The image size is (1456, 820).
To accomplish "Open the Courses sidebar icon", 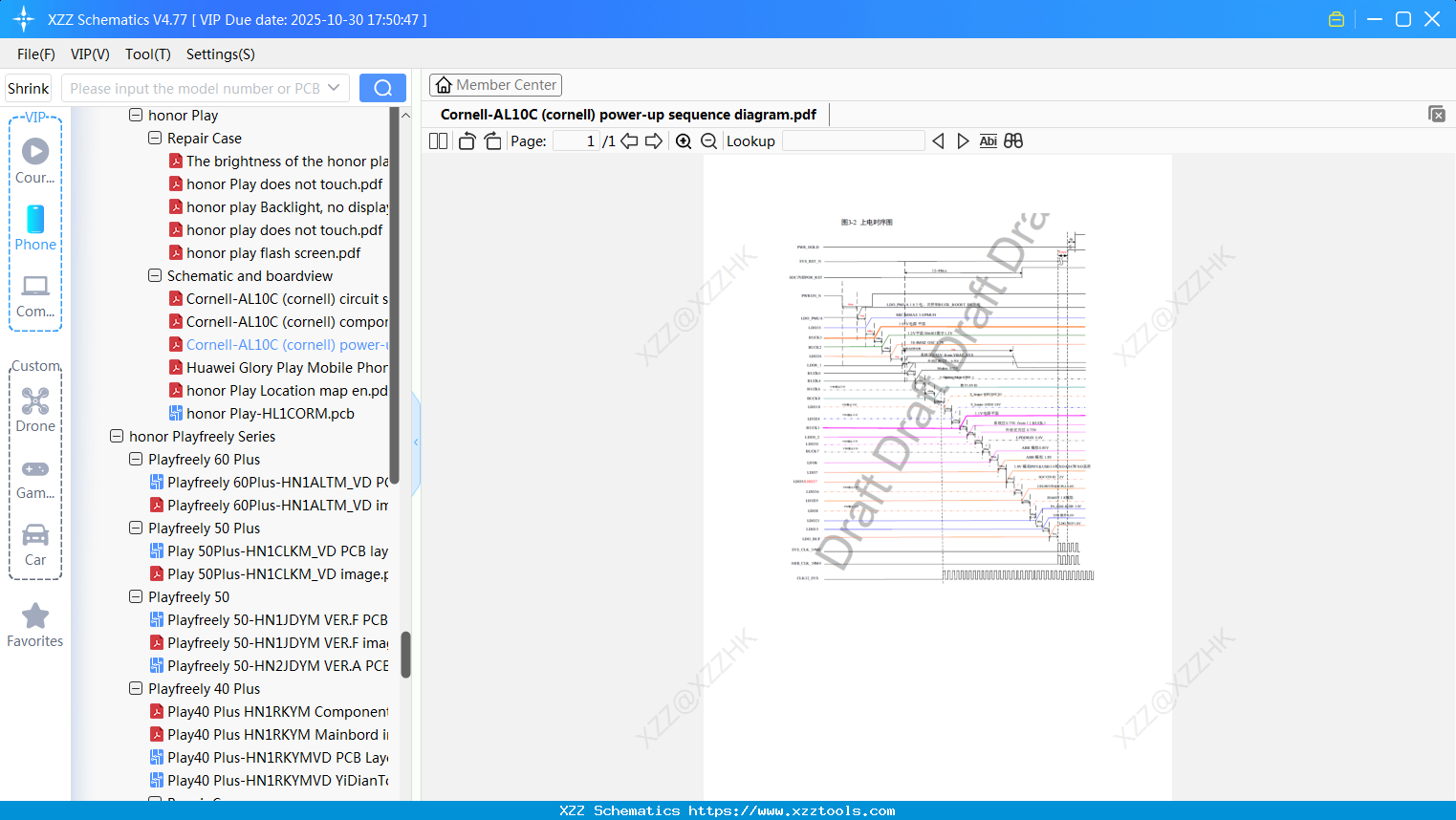I will point(35,161).
